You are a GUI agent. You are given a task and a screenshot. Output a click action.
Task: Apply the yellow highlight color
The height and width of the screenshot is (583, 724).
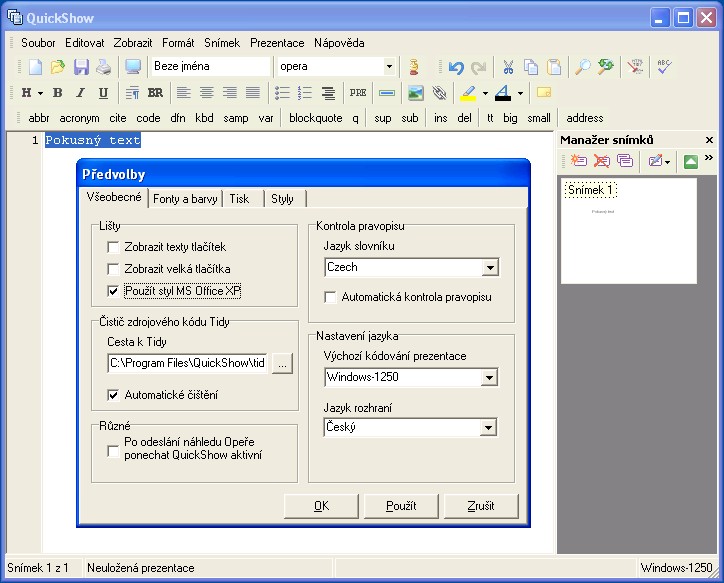468,93
